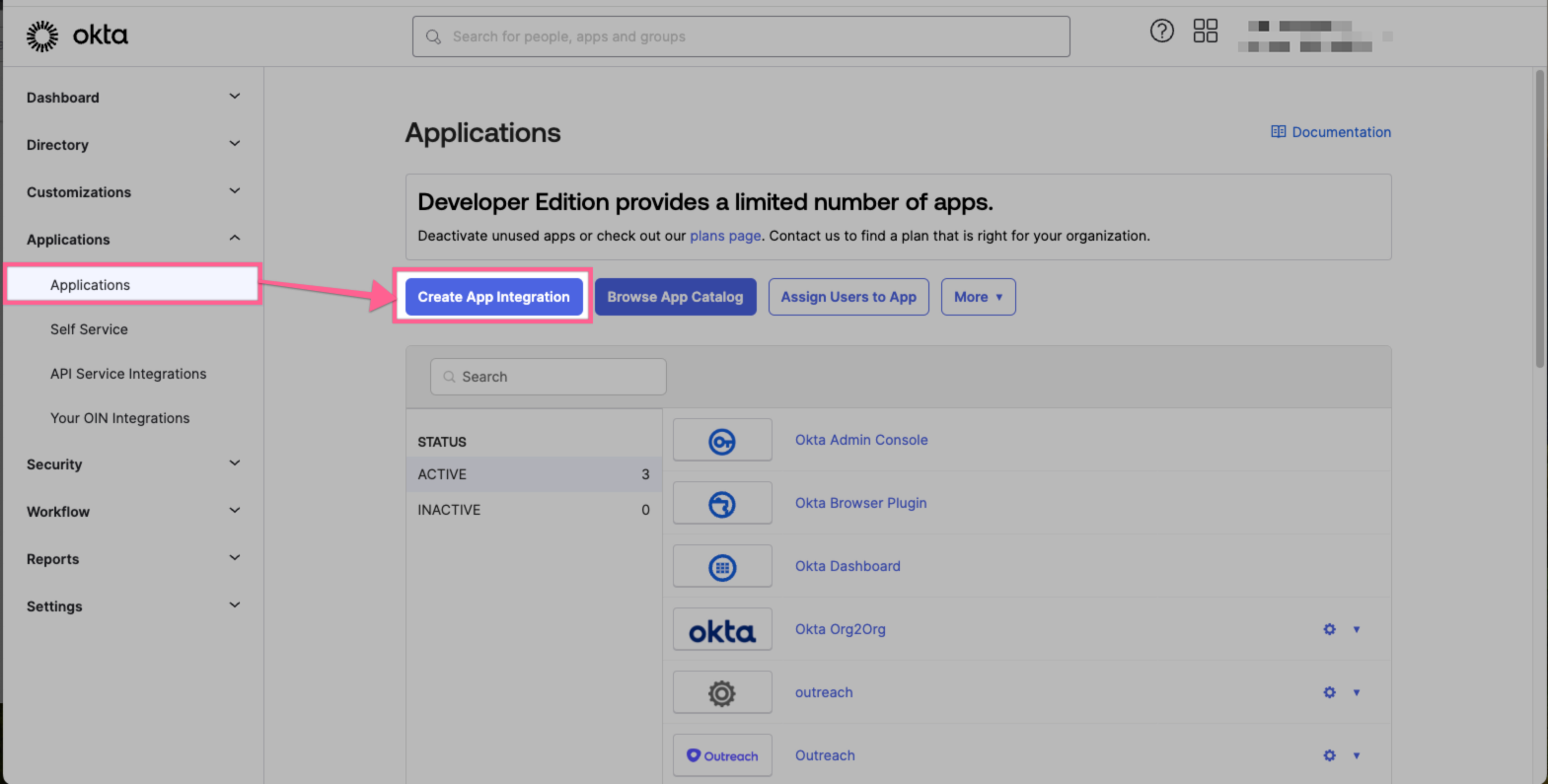Click Create App Integration button
Screen dimensions: 1548x784
coord(493,297)
